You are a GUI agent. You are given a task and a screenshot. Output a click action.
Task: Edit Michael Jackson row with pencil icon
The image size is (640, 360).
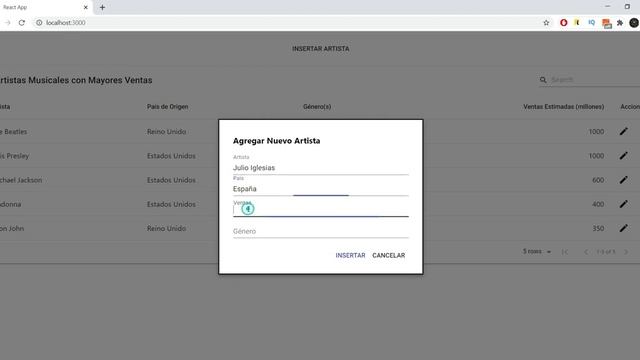coord(623,180)
